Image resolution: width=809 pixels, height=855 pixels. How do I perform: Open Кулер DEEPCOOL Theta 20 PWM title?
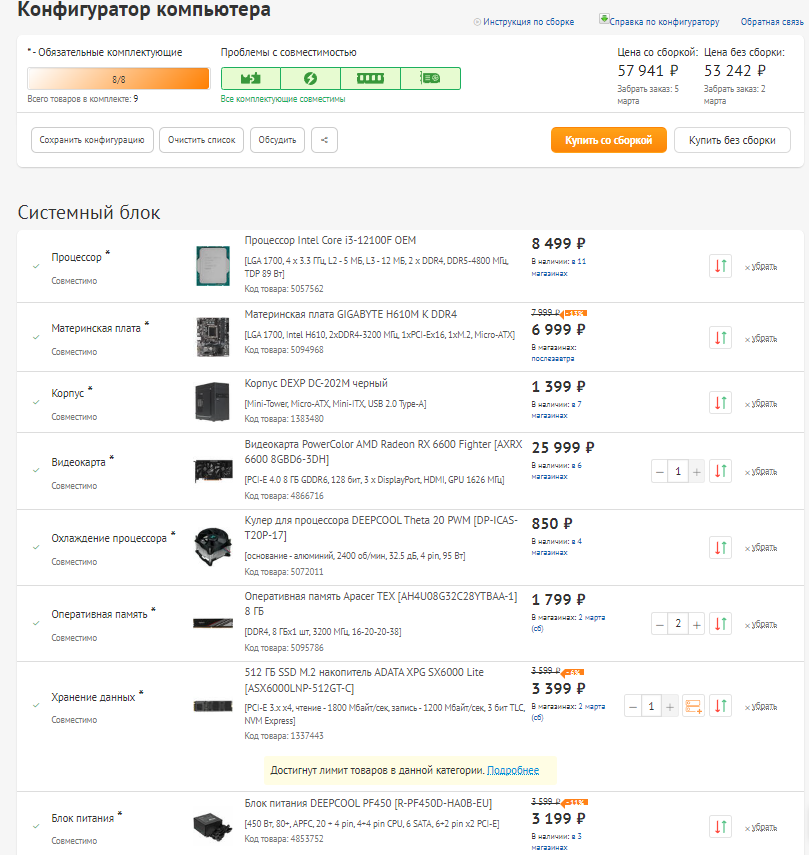pyautogui.click(x=381, y=527)
